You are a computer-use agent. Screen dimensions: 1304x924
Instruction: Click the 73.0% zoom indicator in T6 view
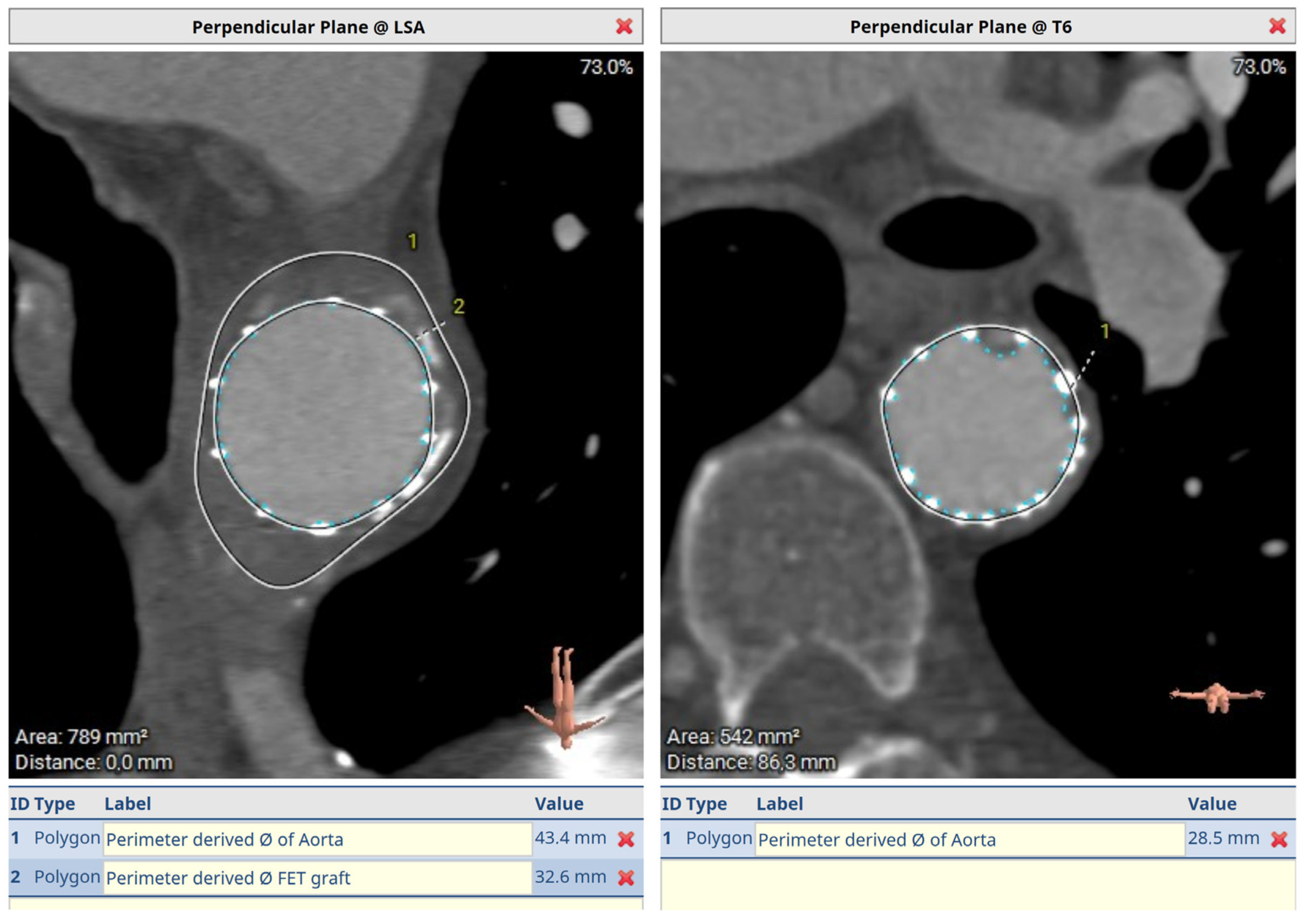click(1259, 68)
